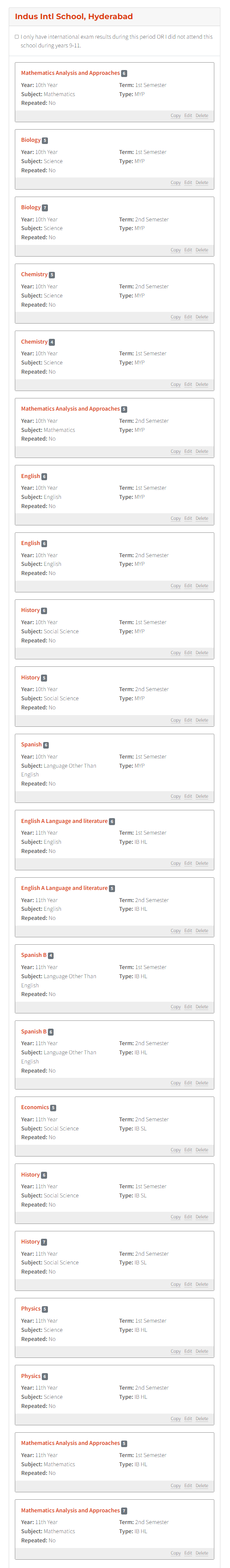Edit the Biology 1st Semester entry
The height and width of the screenshot is (1568, 230).
[188, 183]
